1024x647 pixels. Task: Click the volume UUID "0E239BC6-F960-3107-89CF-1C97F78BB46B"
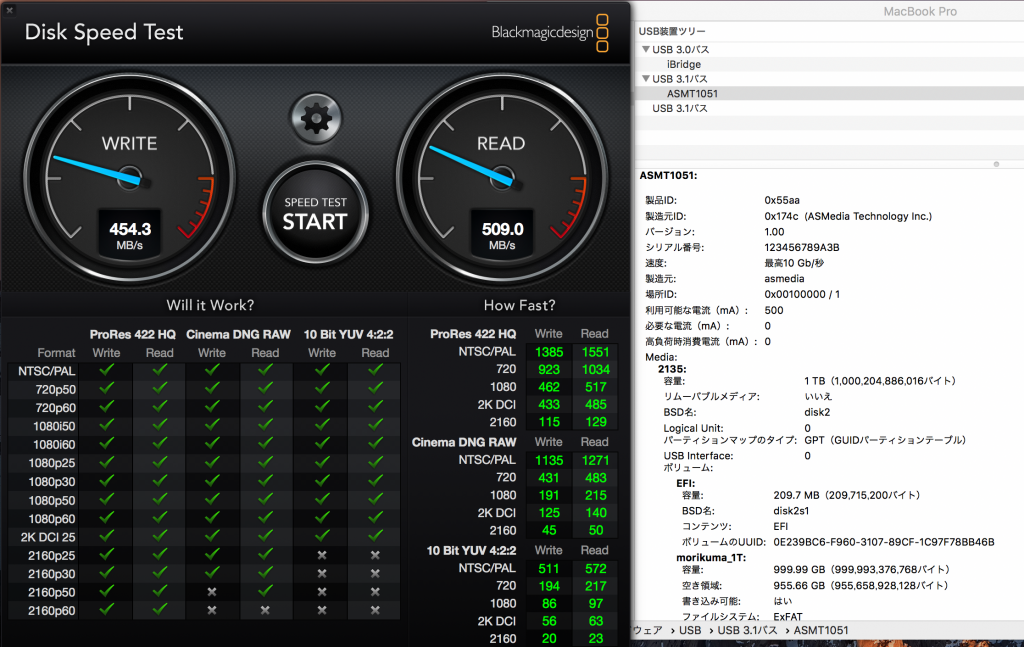coord(884,542)
